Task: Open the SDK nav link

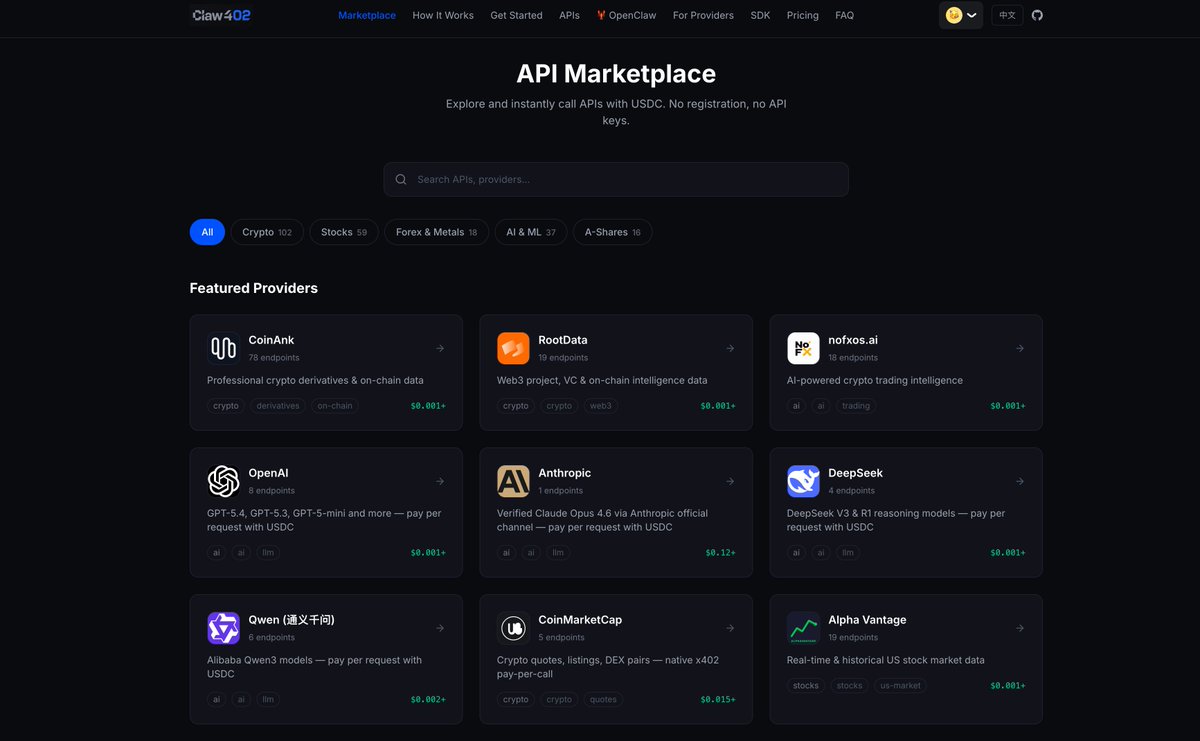Action: pyautogui.click(x=760, y=15)
